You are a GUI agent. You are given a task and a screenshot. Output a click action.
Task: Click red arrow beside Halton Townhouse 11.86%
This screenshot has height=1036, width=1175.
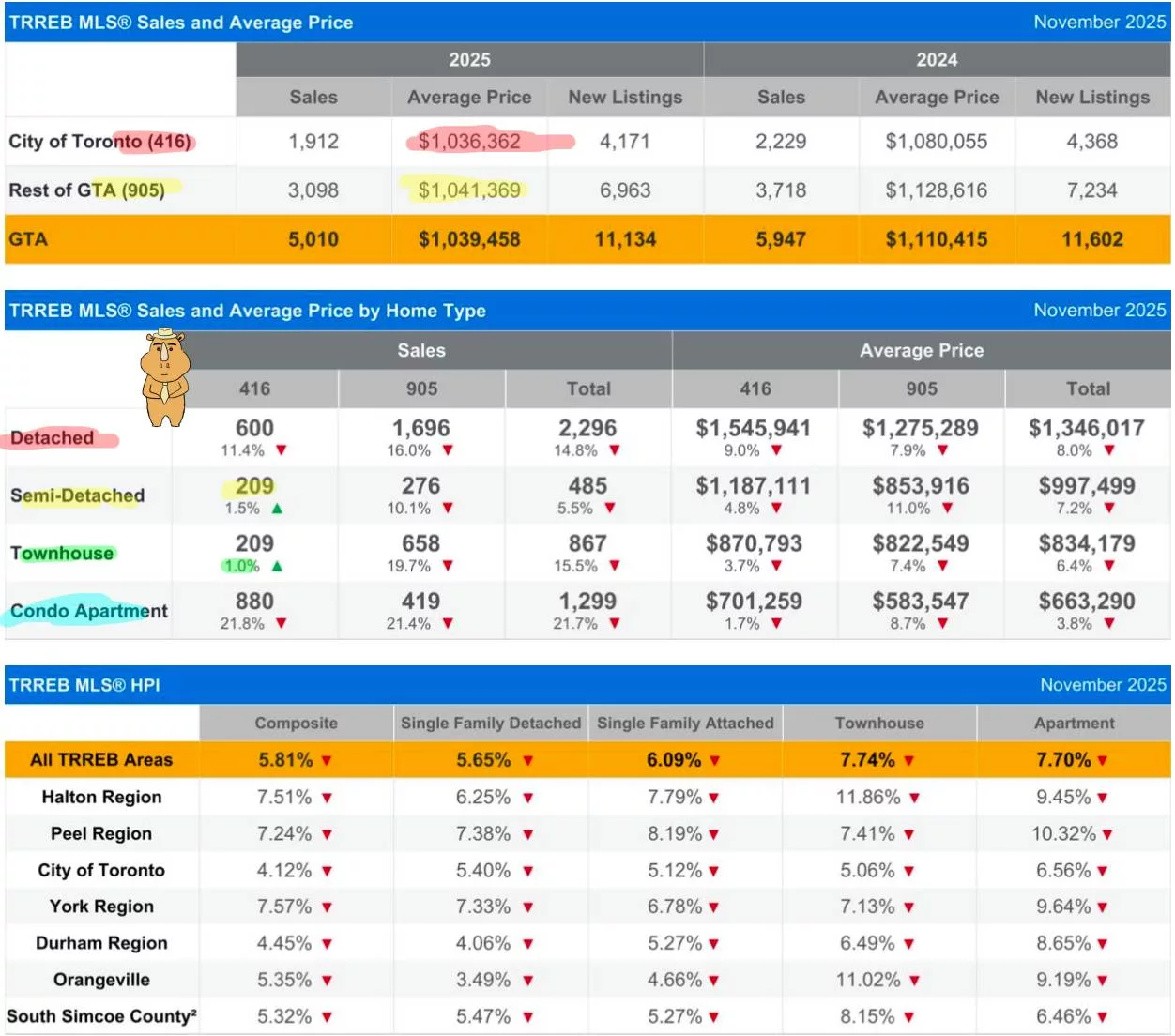[x=914, y=798]
